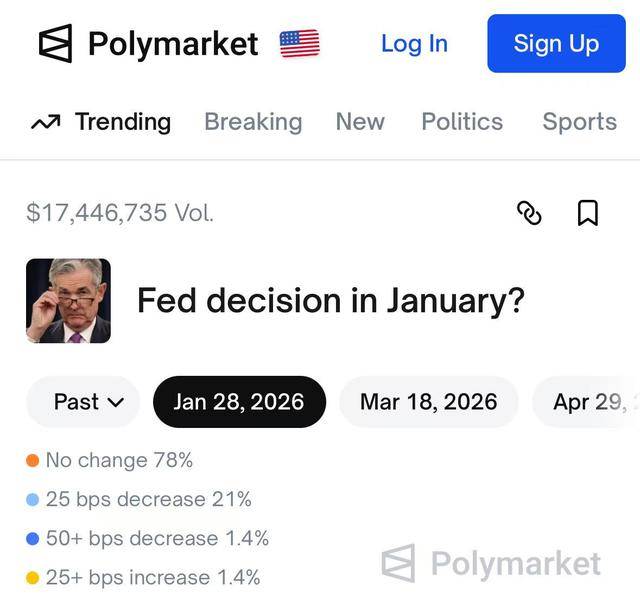This screenshot has height=611, width=640.
Task: Click the Powell market thumbnail
Action: [68, 301]
